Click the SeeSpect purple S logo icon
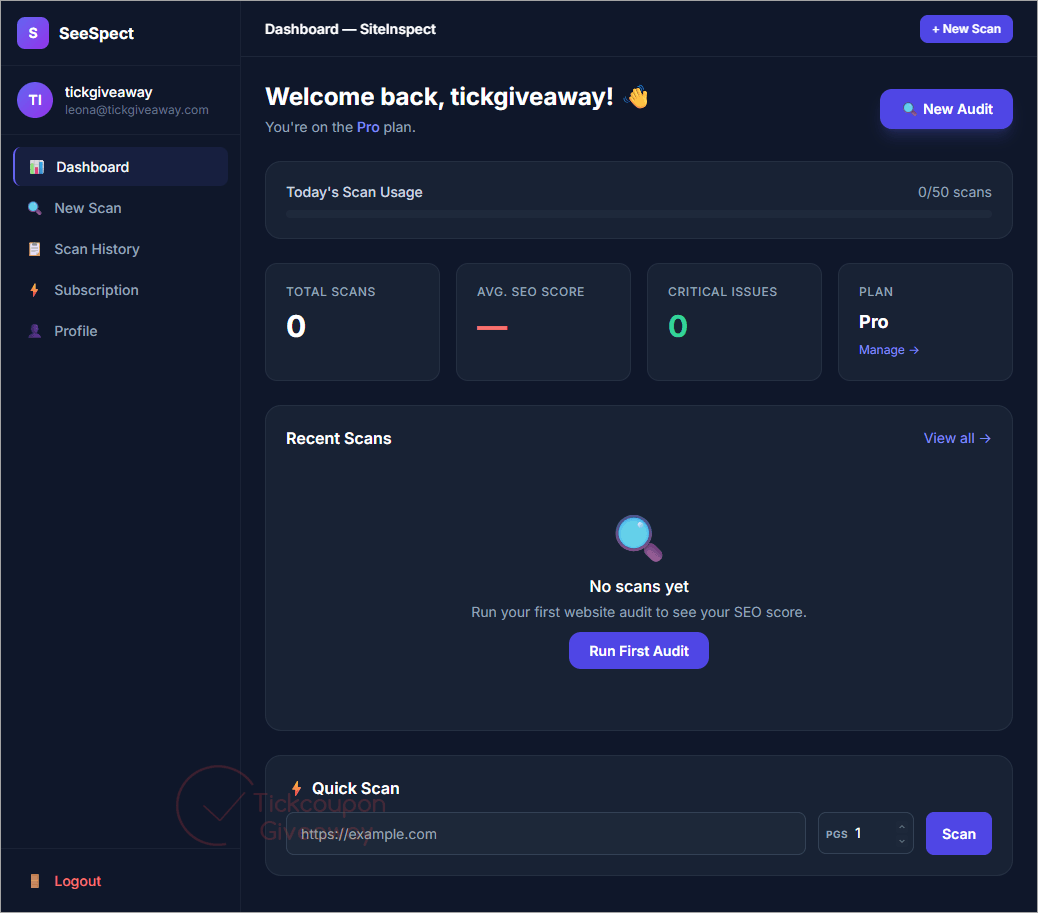1038x913 pixels. point(32,33)
